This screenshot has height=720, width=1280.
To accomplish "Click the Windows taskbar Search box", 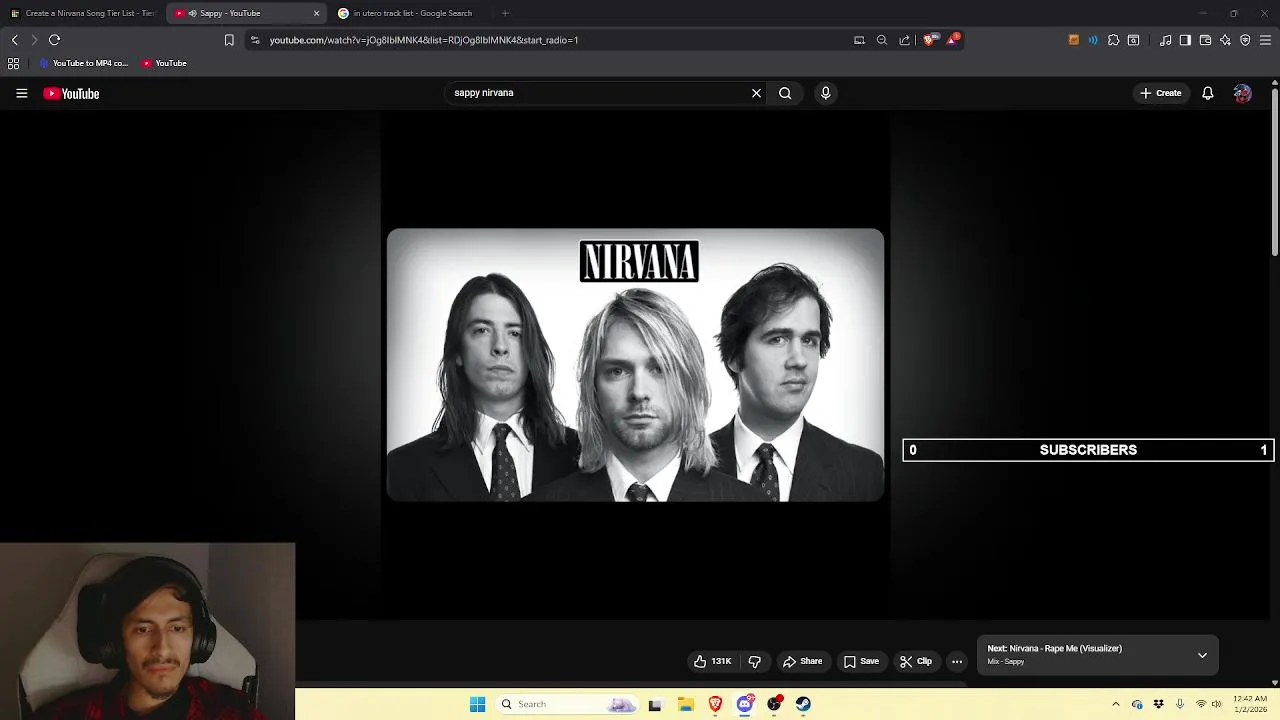I will [567, 704].
